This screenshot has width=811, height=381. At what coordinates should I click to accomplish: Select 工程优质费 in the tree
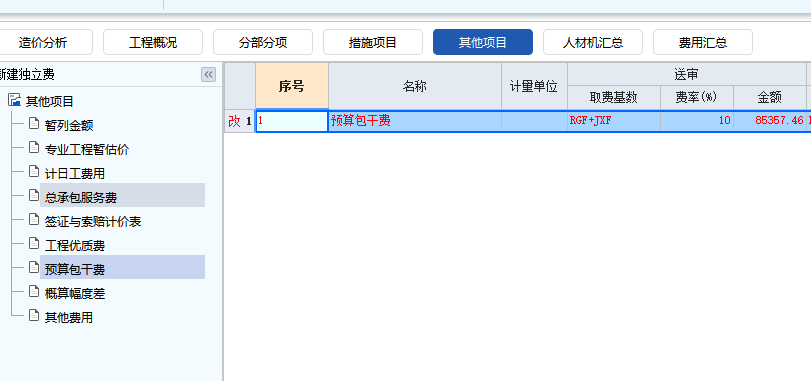coord(75,246)
